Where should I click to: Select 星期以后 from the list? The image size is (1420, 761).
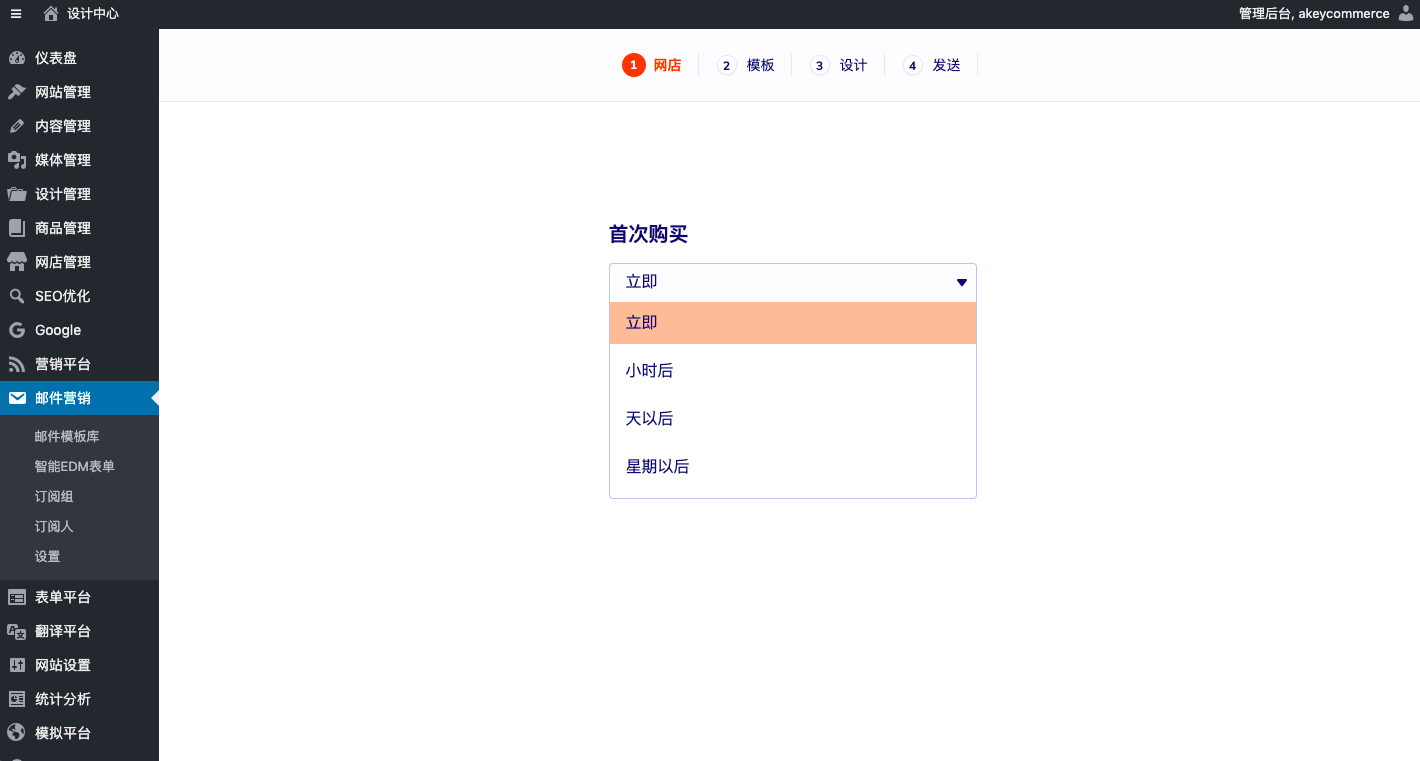(792, 467)
